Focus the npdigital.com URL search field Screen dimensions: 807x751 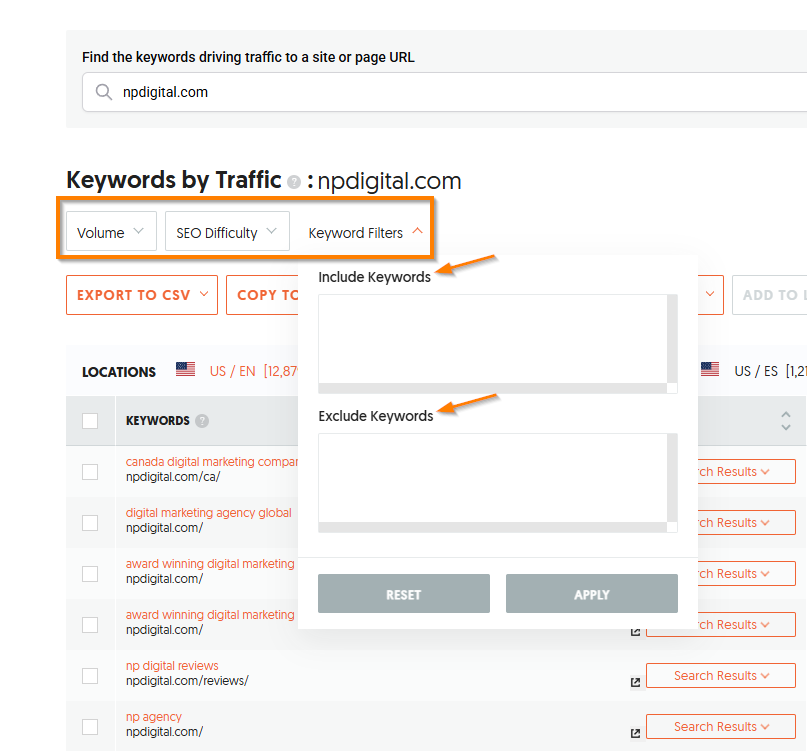pos(443,92)
